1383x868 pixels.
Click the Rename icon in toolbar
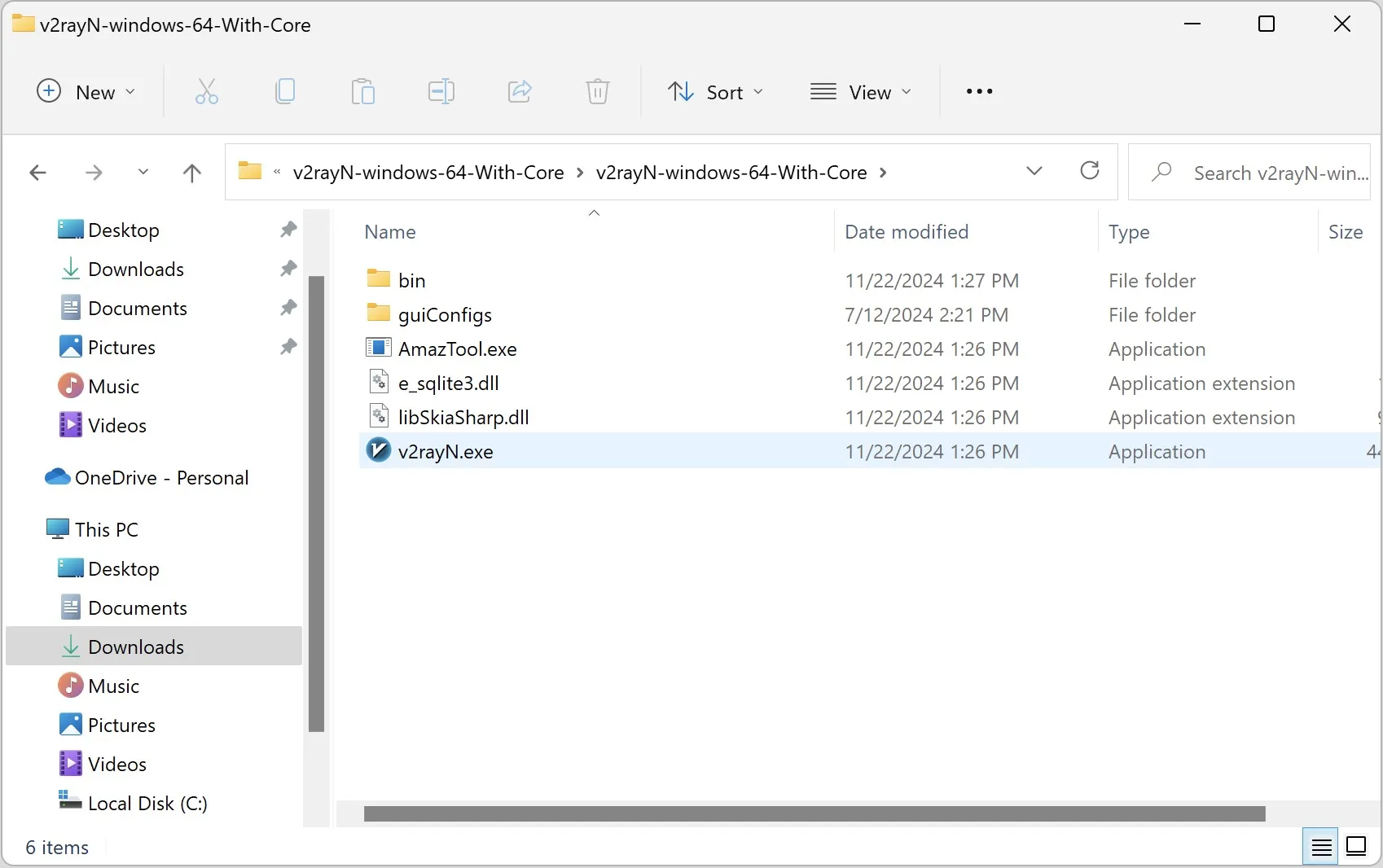(441, 91)
